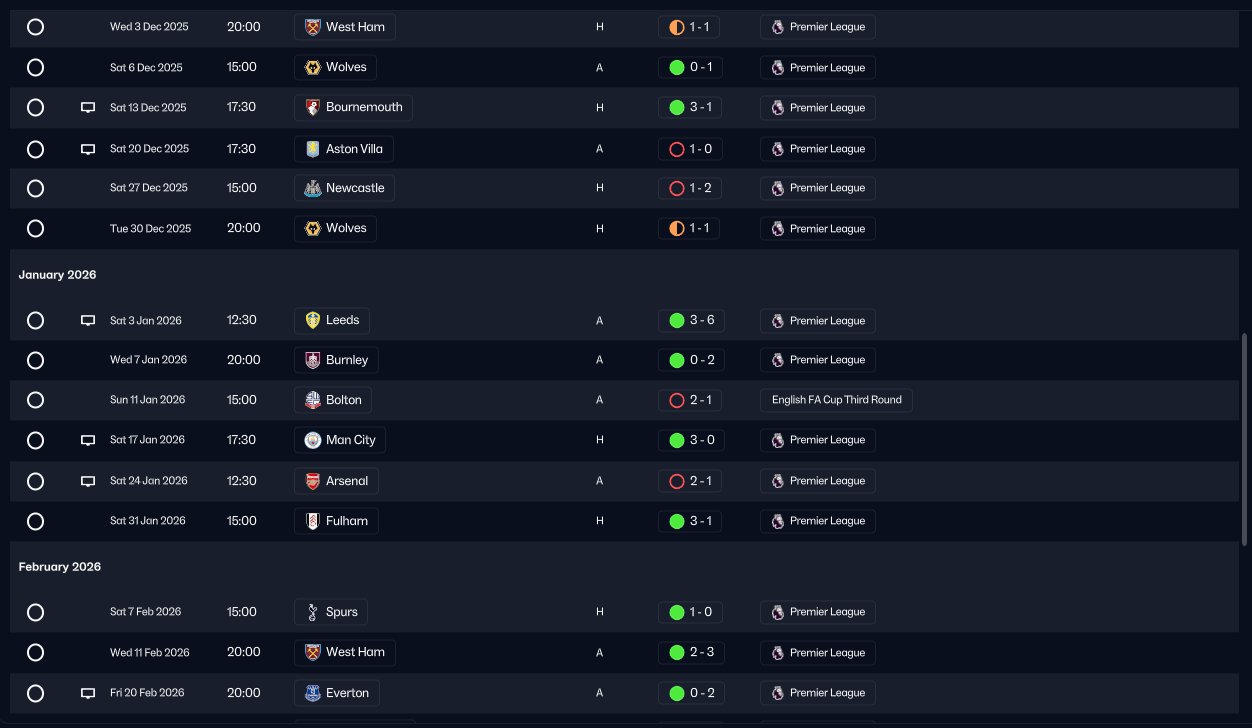Open the Burnley club button

point(336,360)
